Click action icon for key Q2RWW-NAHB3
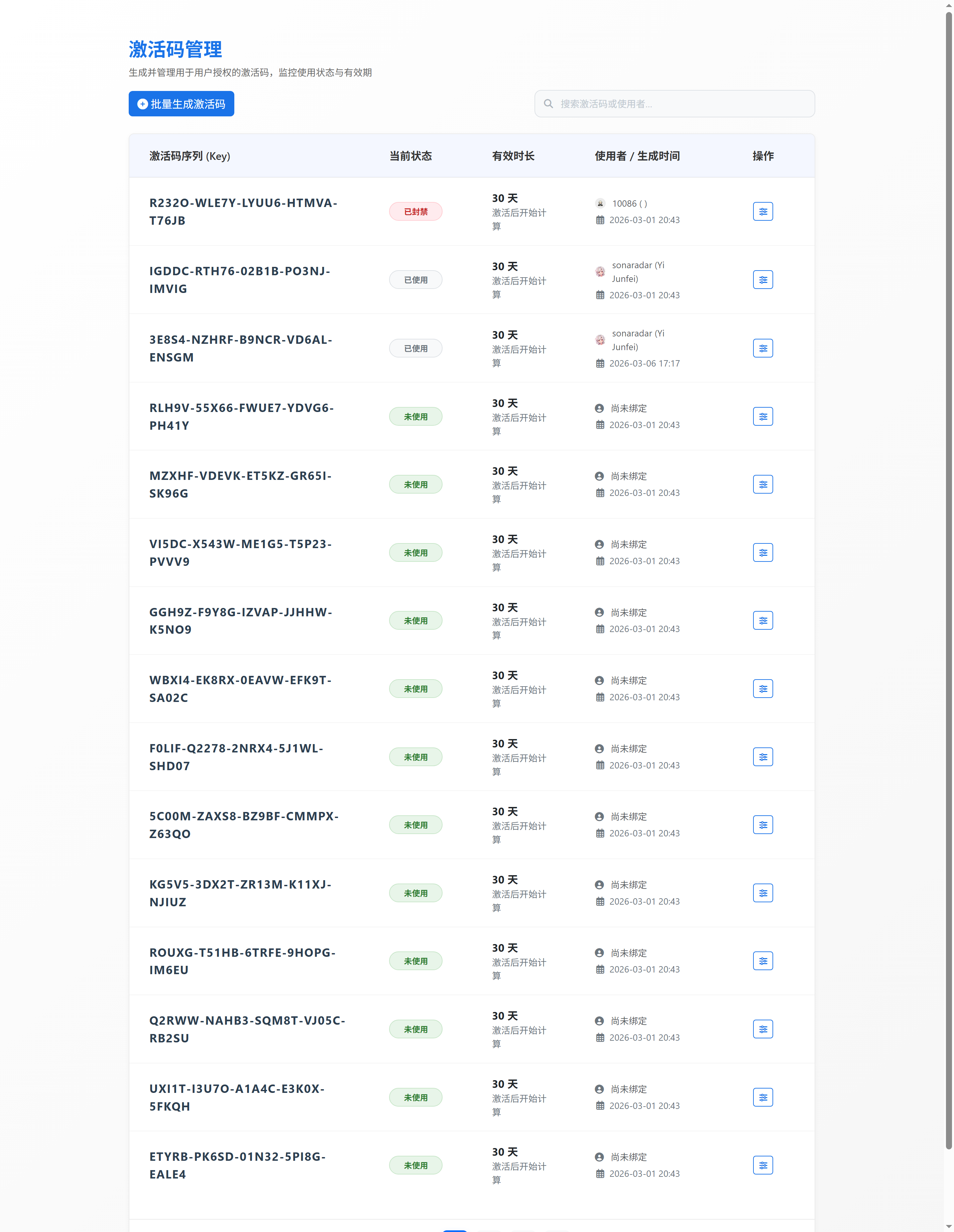The width and height of the screenshot is (954, 1232). click(x=762, y=1029)
